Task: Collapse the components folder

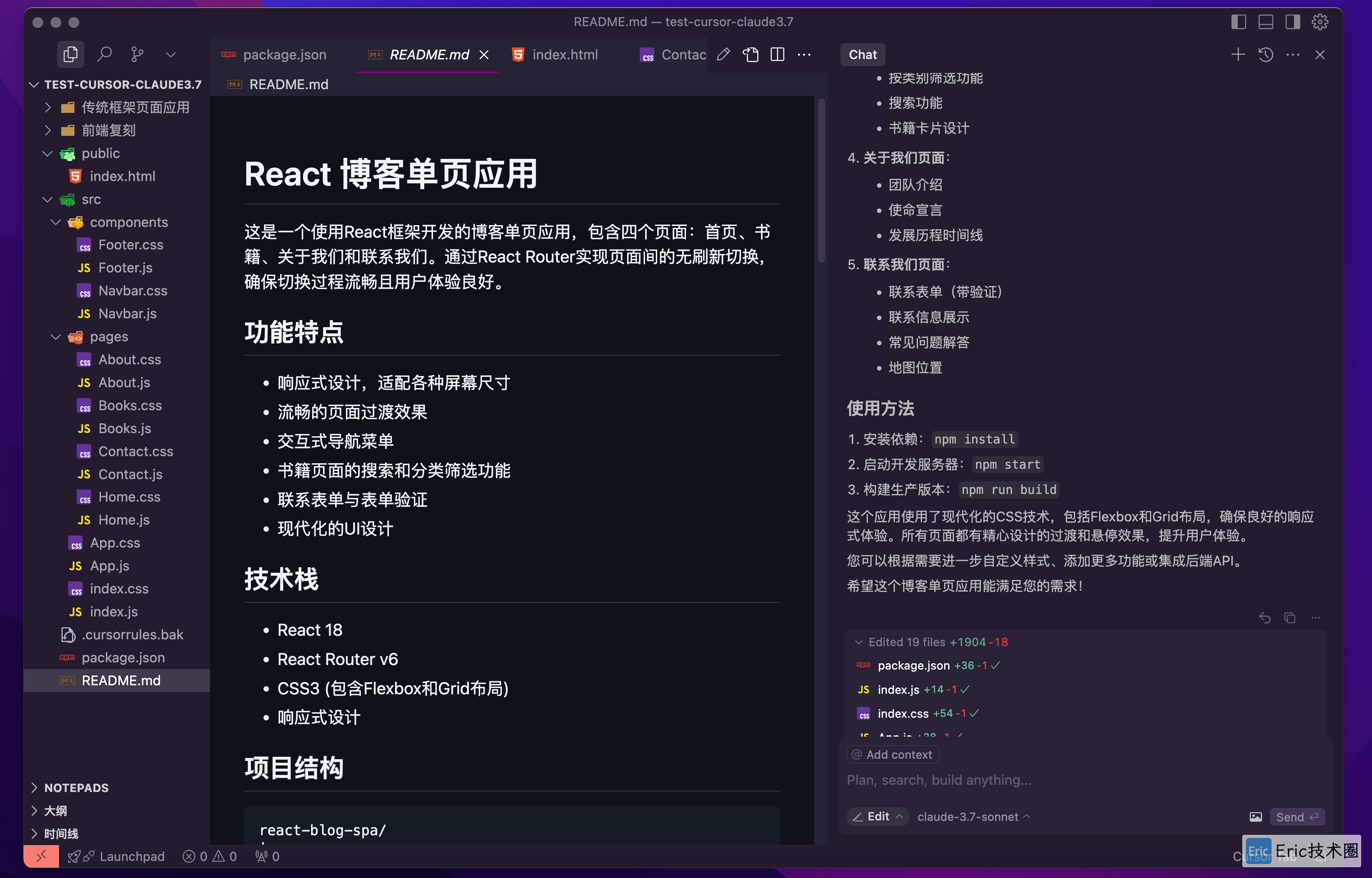Action: 116,222
